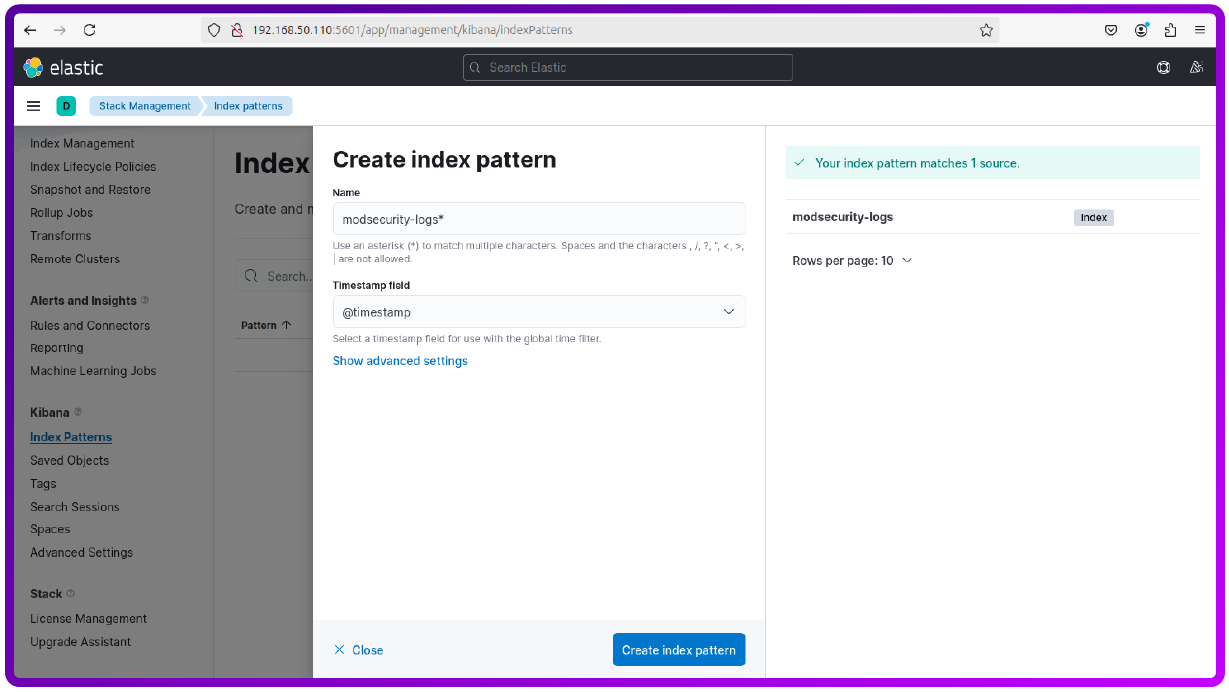
Task: Click the search magnifier in the patterns list
Action: click(250, 276)
